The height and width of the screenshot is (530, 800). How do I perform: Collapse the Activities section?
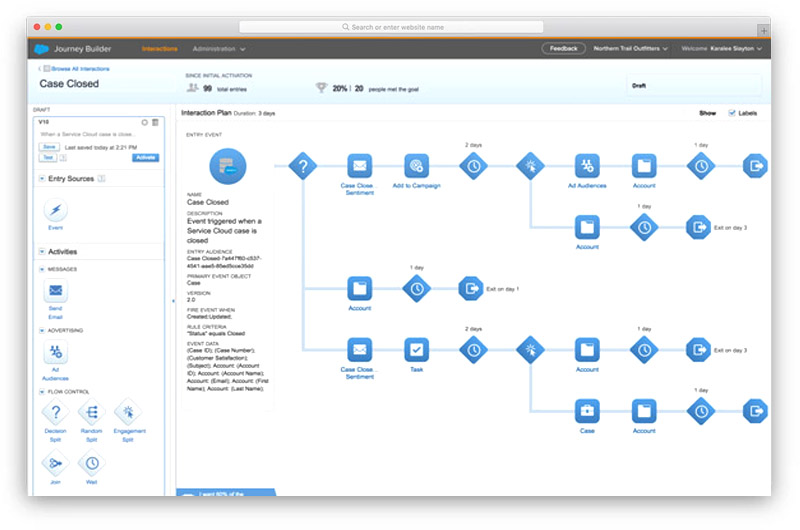tap(42, 252)
